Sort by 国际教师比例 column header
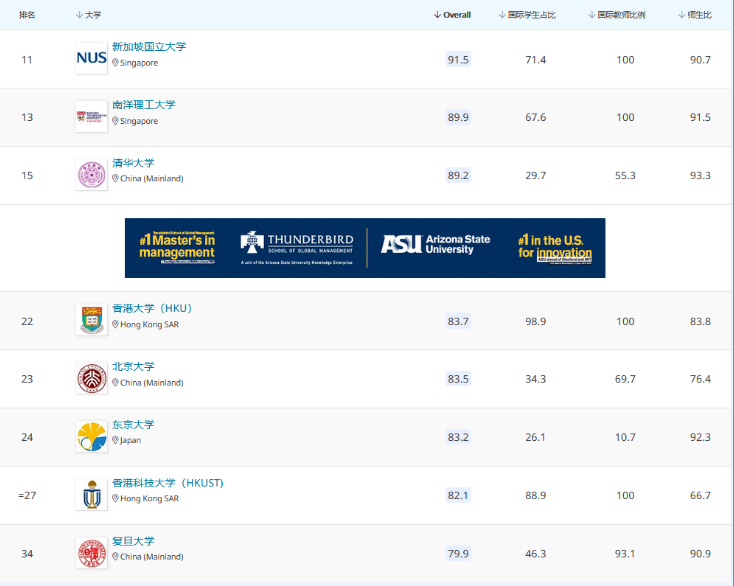The height and width of the screenshot is (586, 734). [617, 15]
